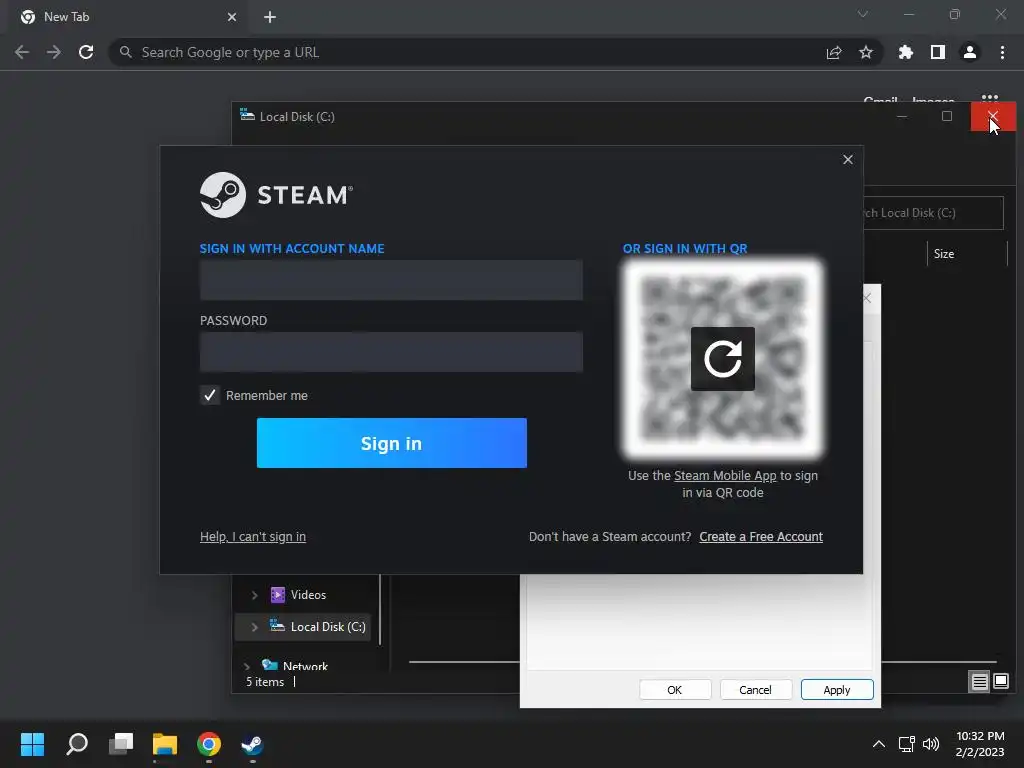The height and width of the screenshot is (768, 1024).
Task: Open Steam from the taskbar
Action: 252,744
